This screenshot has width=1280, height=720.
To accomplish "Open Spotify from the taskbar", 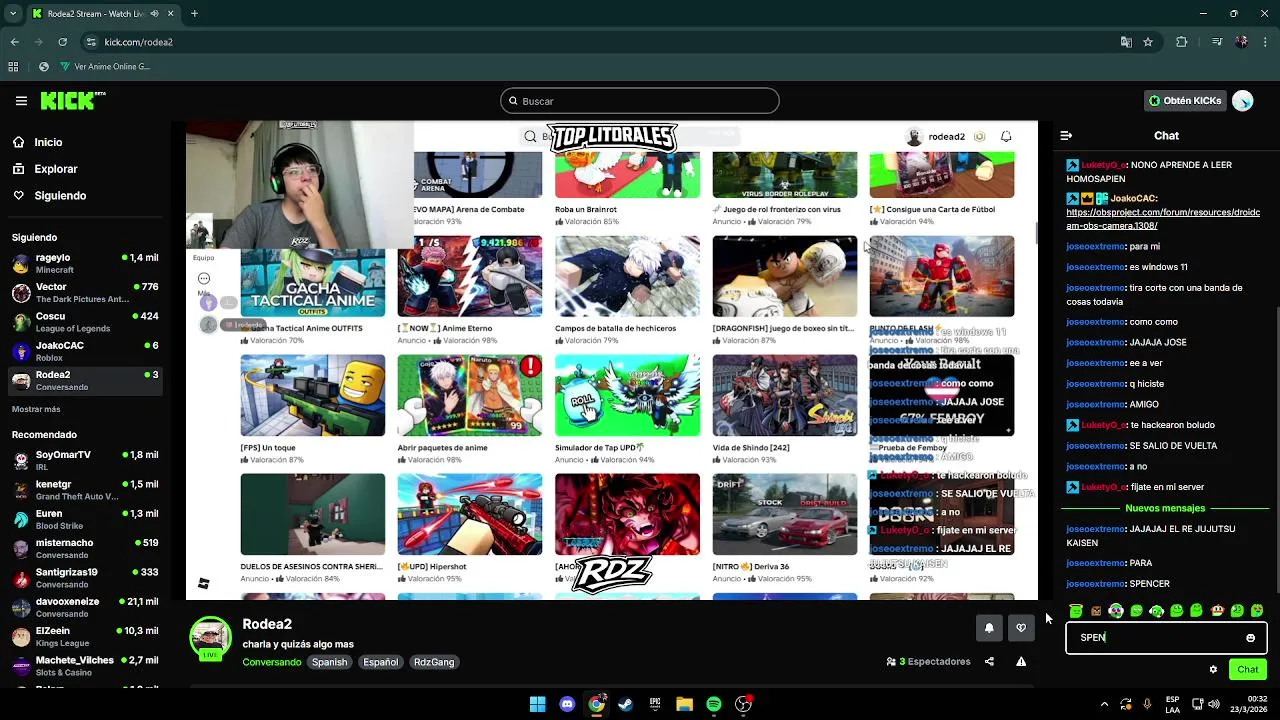I will coord(714,704).
